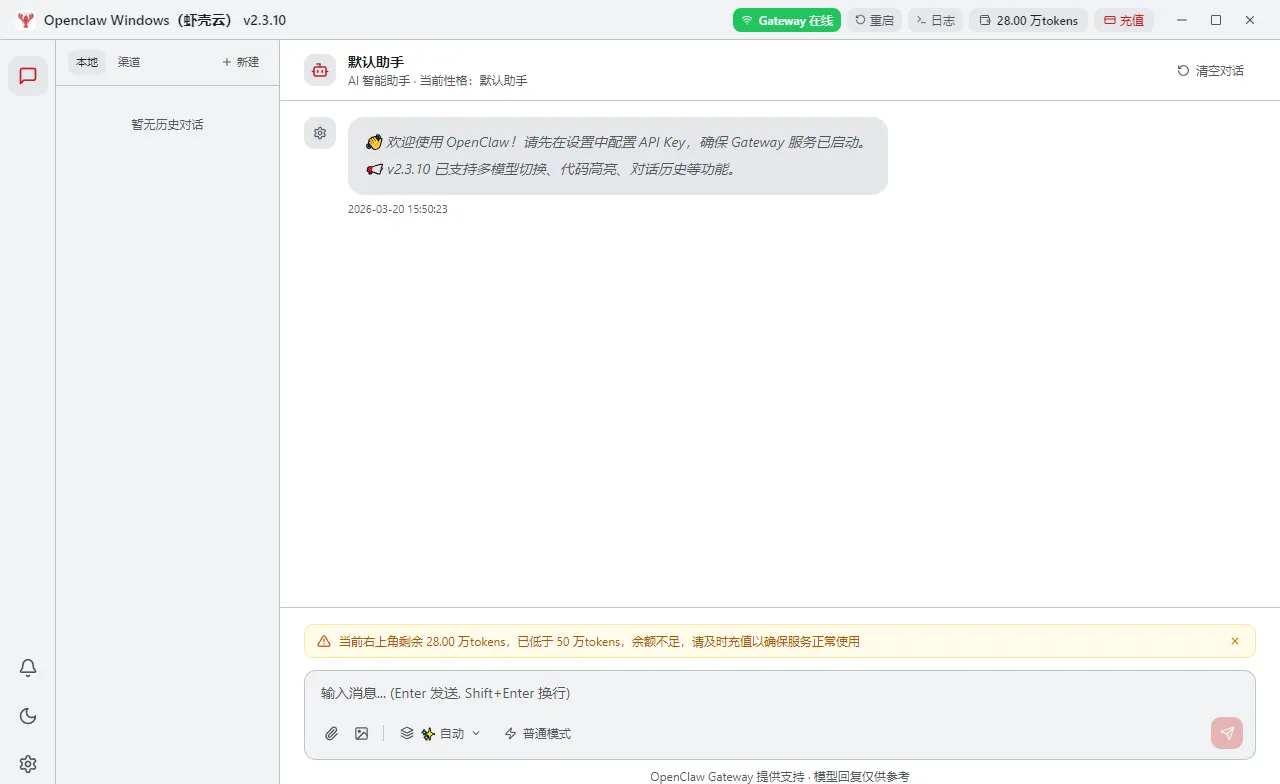Click the Gateway 在线 status badge
The height and width of the screenshot is (784, 1280).
point(787,20)
